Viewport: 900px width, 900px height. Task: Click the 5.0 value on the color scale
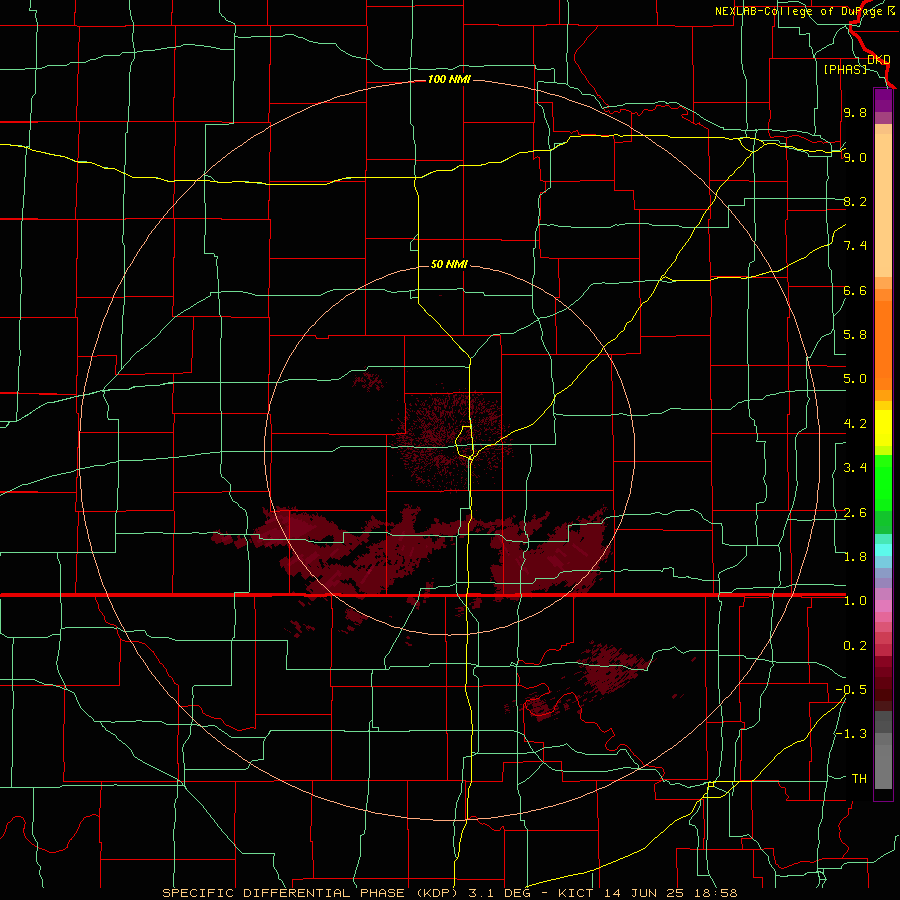pos(855,379)
